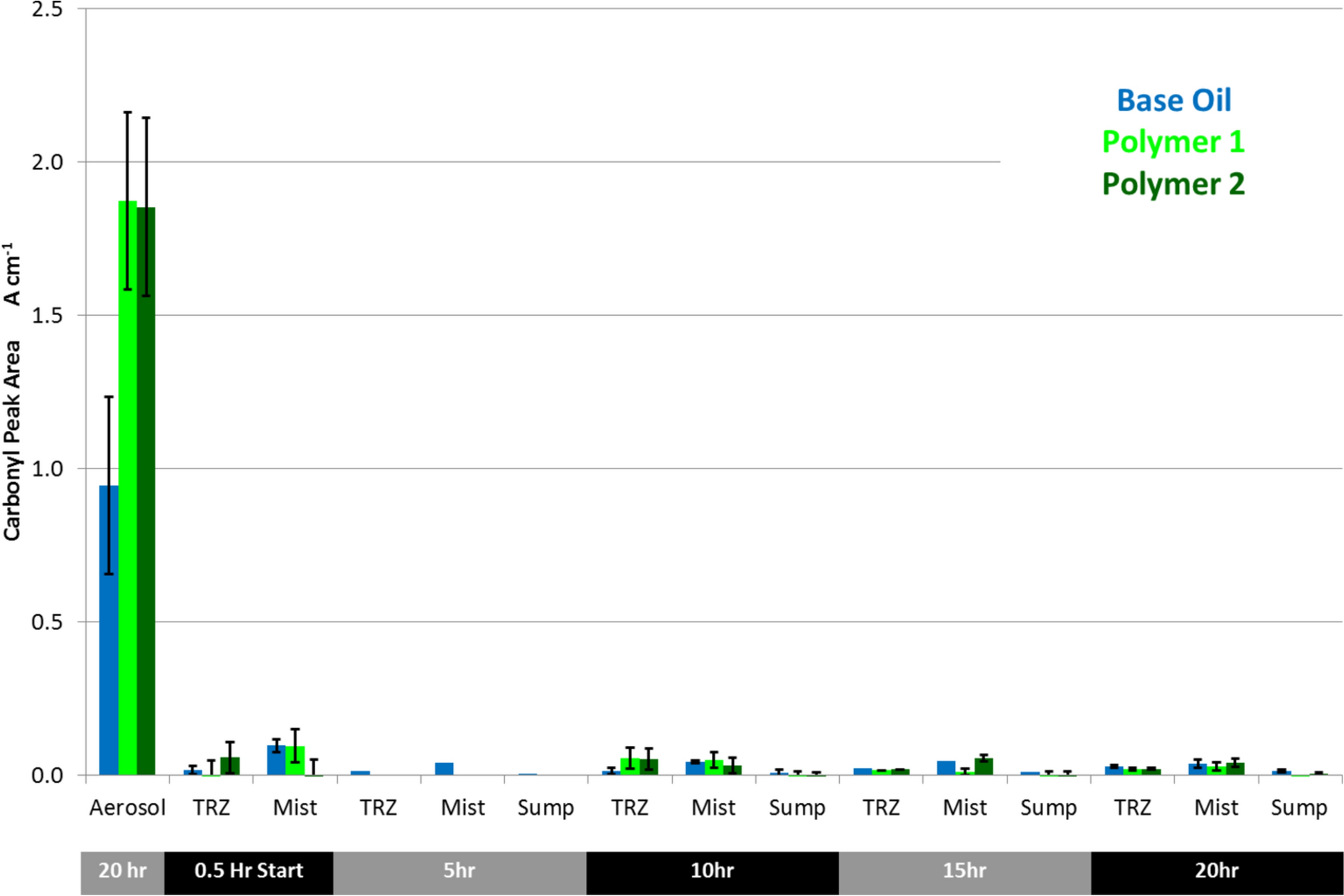Click the Base Oil legend label
The height and width of the screenshot is (896, 1344).
[x=1173, y=100]
